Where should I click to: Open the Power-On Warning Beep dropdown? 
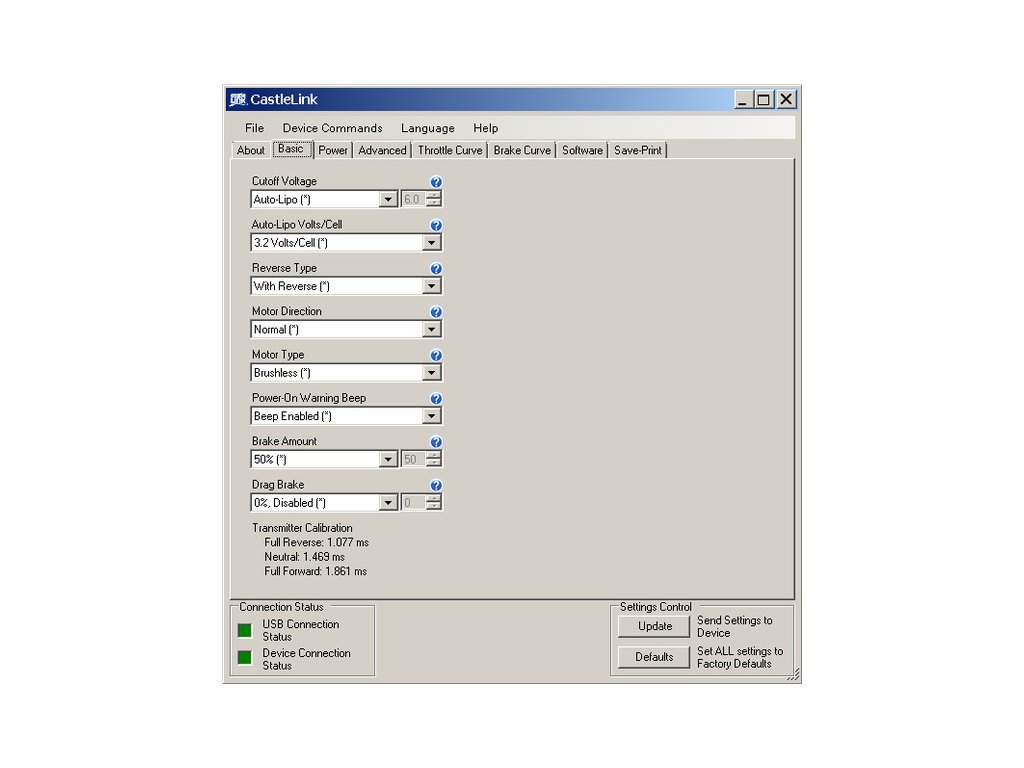point(431,416)
